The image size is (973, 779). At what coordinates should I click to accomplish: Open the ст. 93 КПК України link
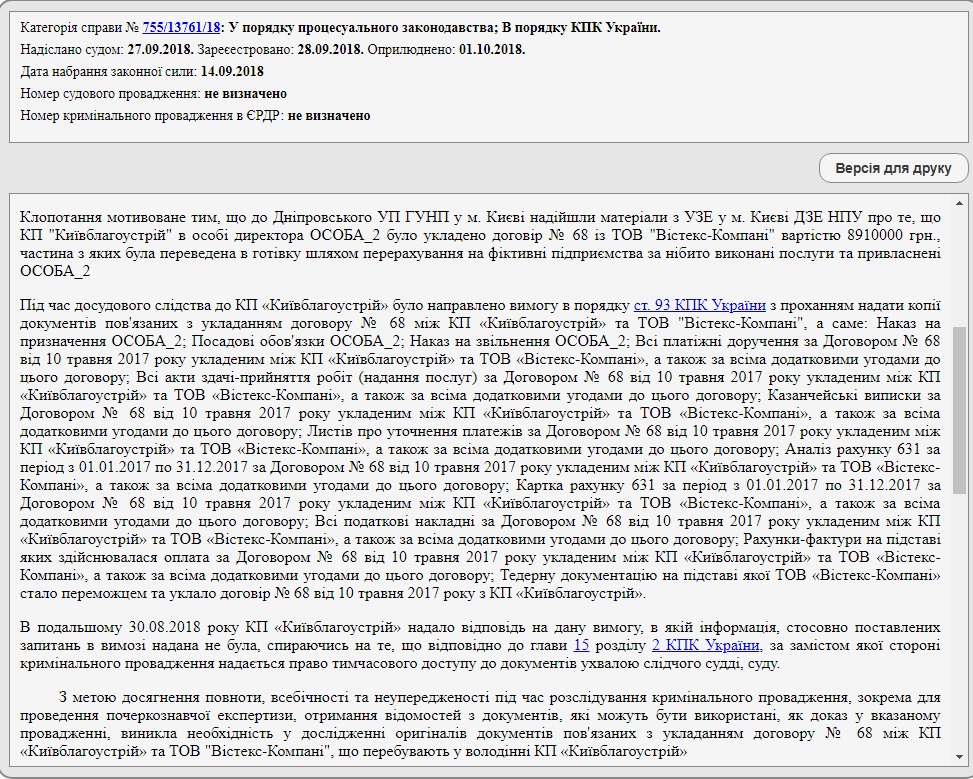[700, 305]
